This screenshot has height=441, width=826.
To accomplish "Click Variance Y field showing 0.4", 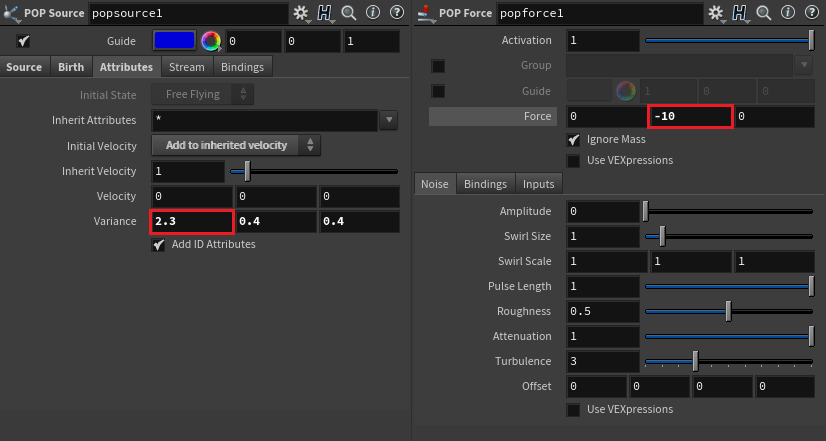I will pos(277,221).
